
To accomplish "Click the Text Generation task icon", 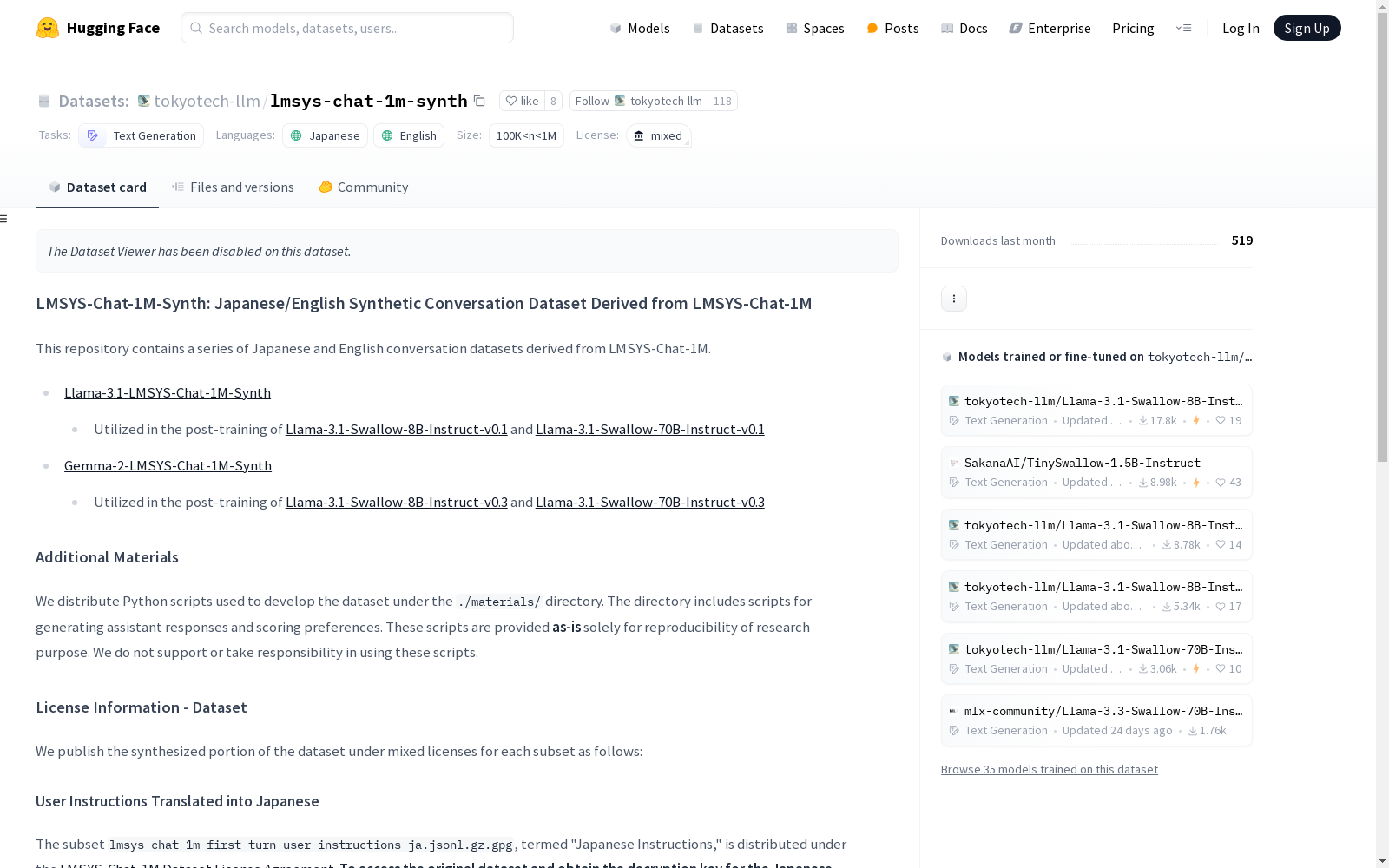I will pyautogui.click(x=93, y=135).
